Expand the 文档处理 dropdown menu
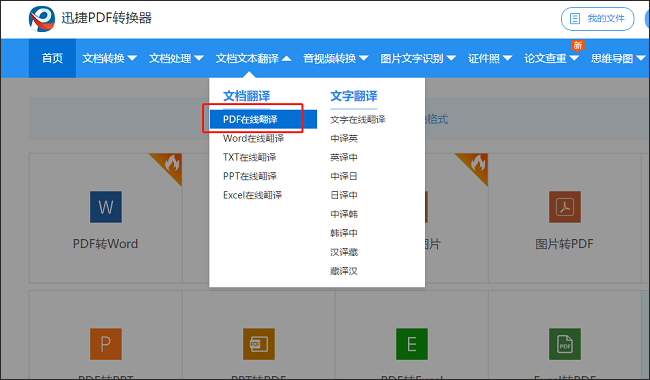 (176, 58)
